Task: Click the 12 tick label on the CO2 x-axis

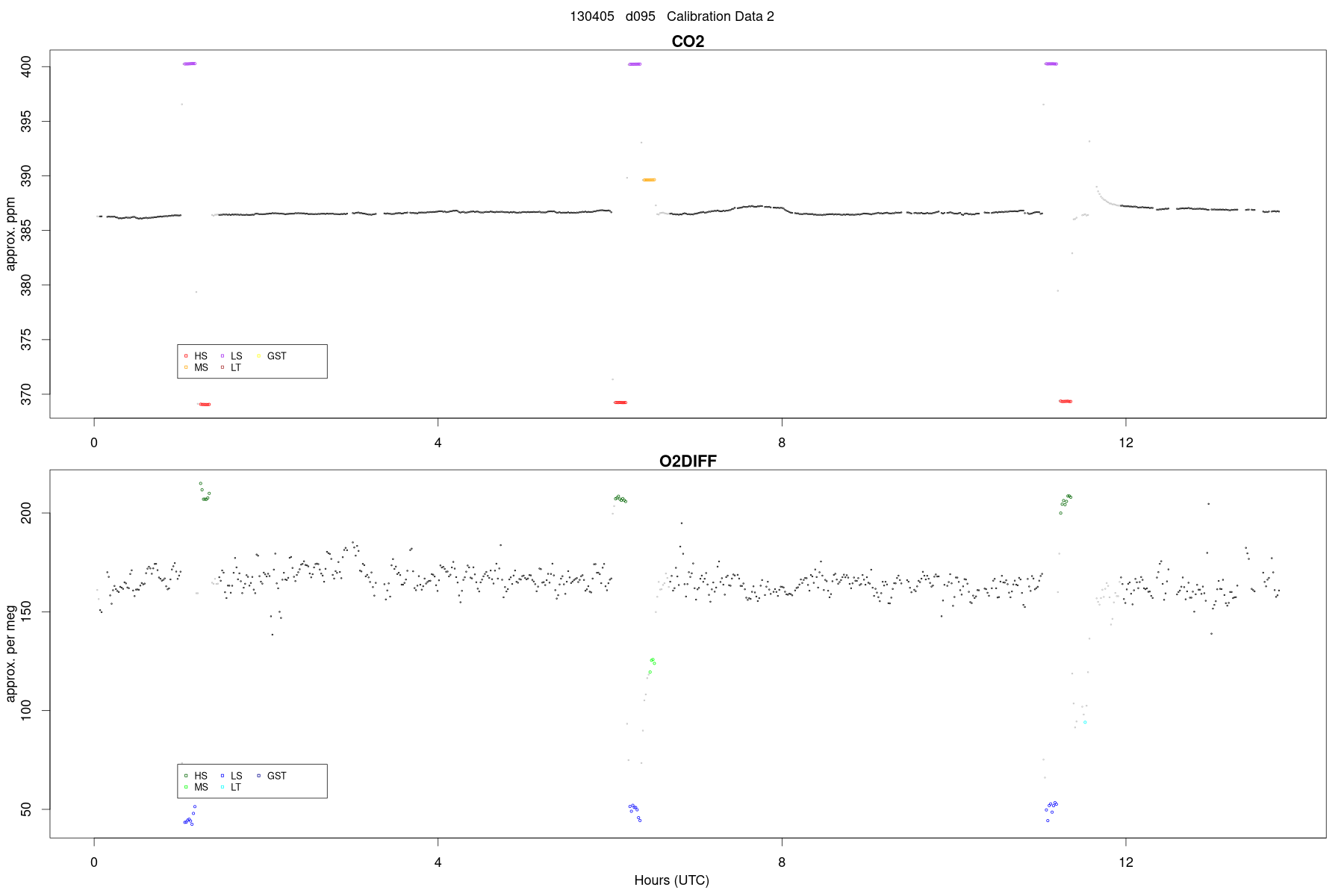Action: 1126,443
